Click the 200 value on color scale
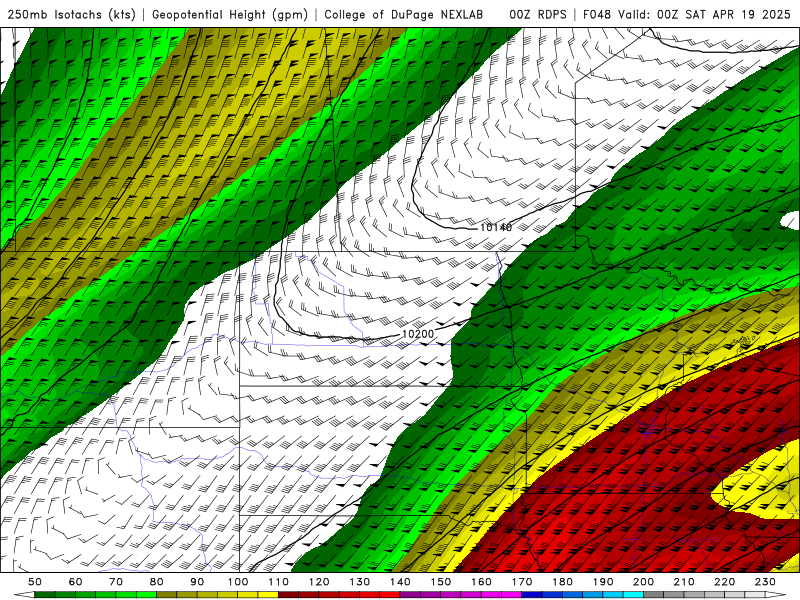This screenshot has height=600, width=800. pos(643,582)
